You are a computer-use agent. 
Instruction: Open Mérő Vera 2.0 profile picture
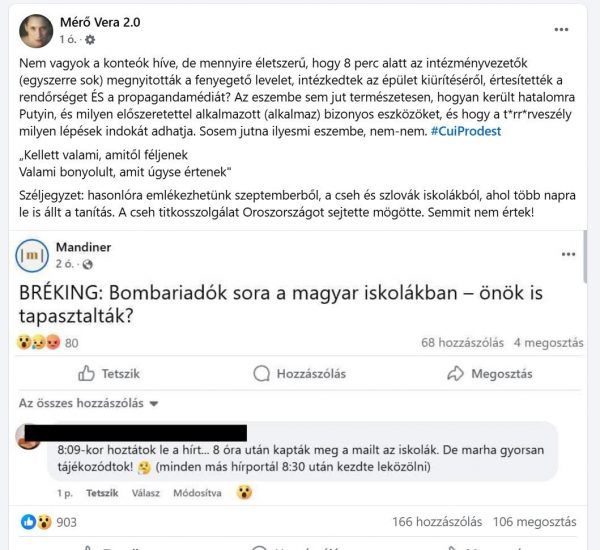(36, 31)
